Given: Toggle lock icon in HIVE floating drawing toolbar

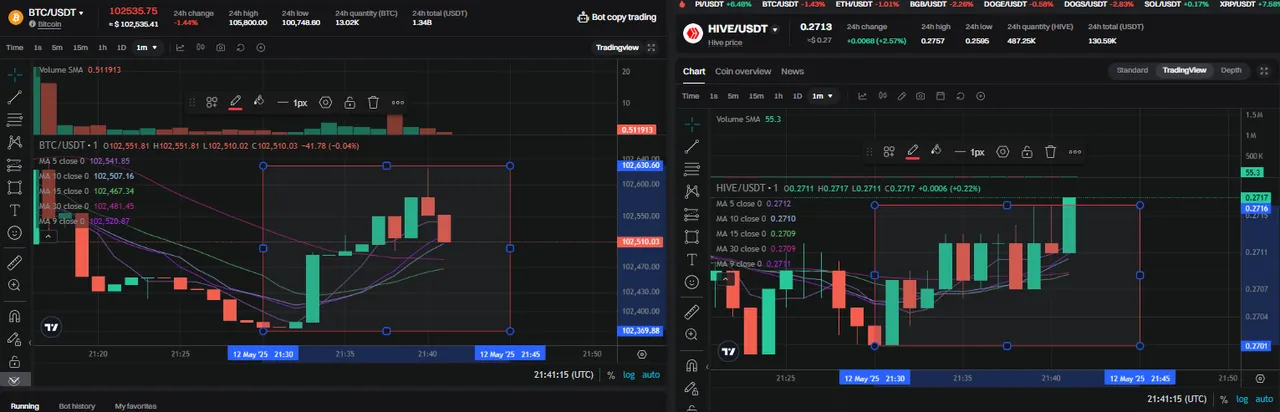Looking at the screenshot, I should tap(1027, 152).
